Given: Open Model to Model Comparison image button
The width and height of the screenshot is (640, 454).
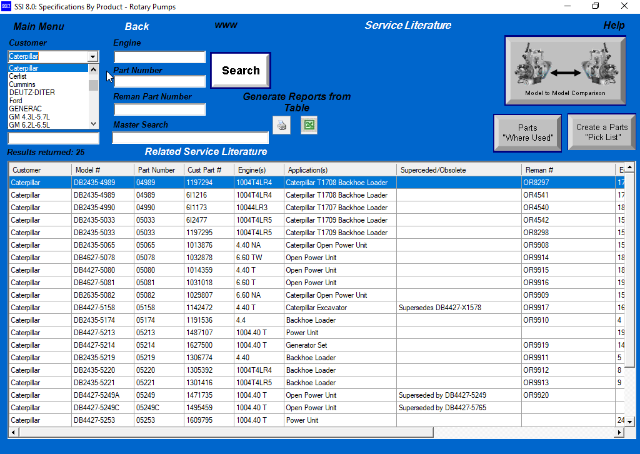Looking at the screenshot, I should pyautogui.click(x=565, y=70).
